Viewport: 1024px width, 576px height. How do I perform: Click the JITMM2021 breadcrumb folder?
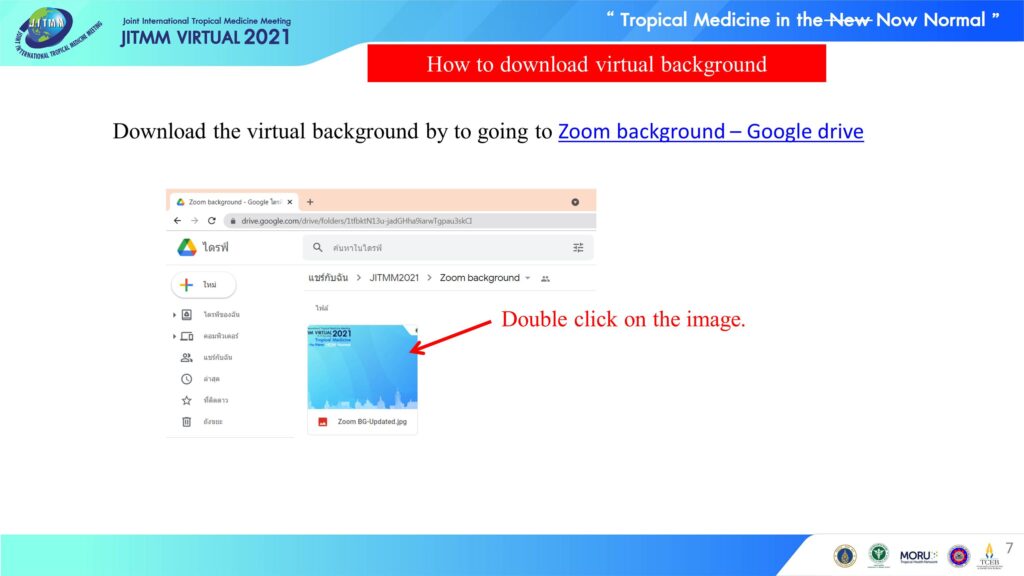click(x=394, y=278)
